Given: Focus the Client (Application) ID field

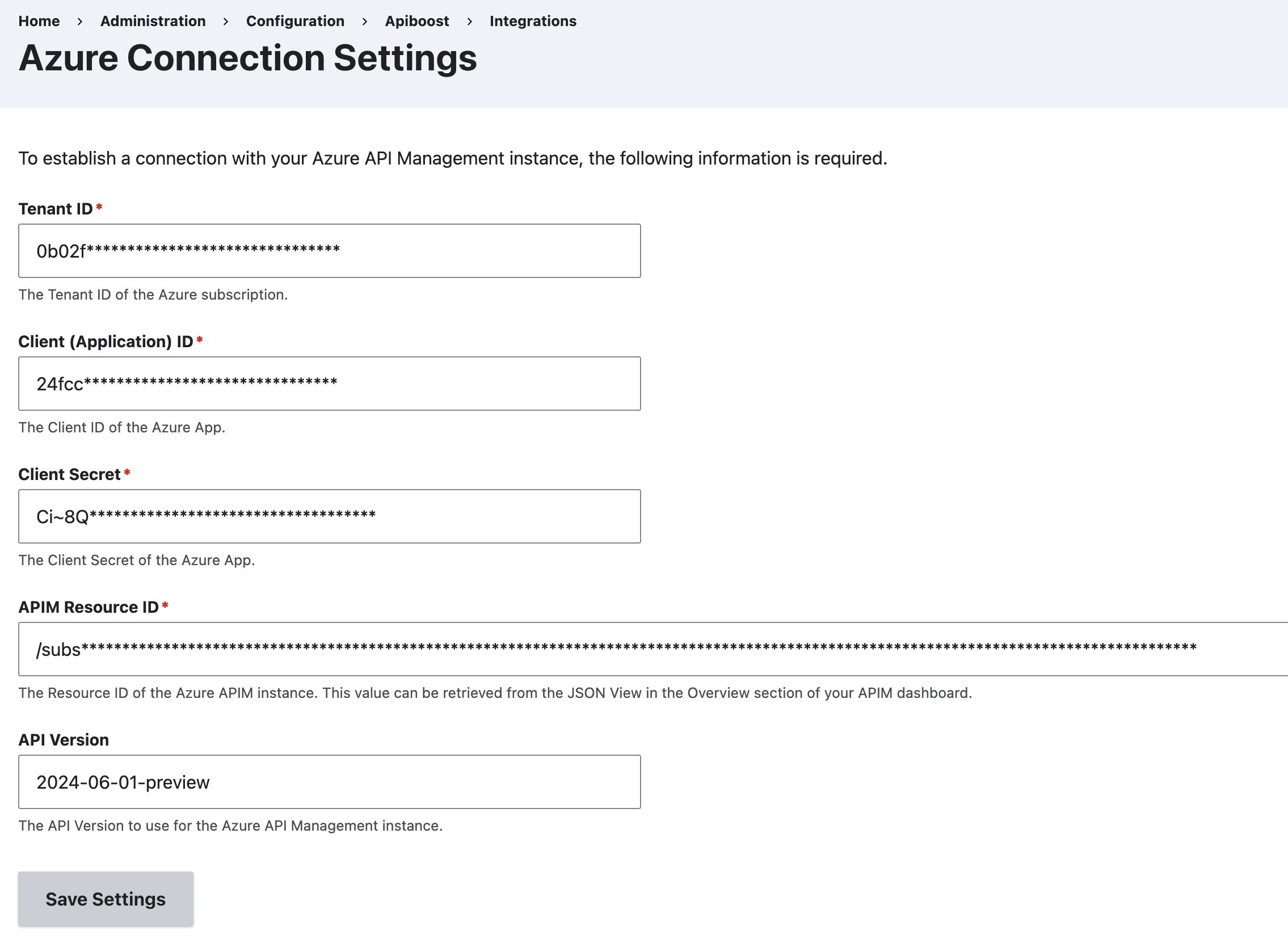Looking at the screenshot, I should pyautogui.click(x=329, y=384).
